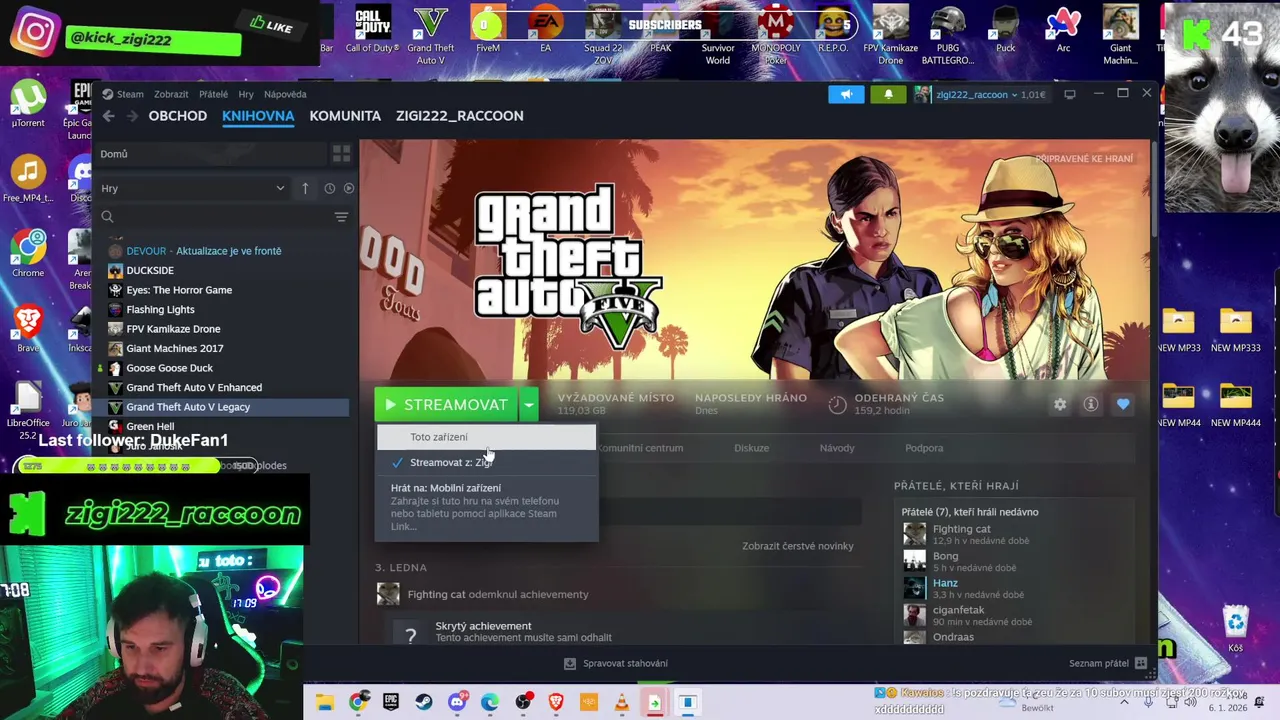1280x720 pixels.
Task: Go forward with Steam forward arrow
Action: pos(131,116)
